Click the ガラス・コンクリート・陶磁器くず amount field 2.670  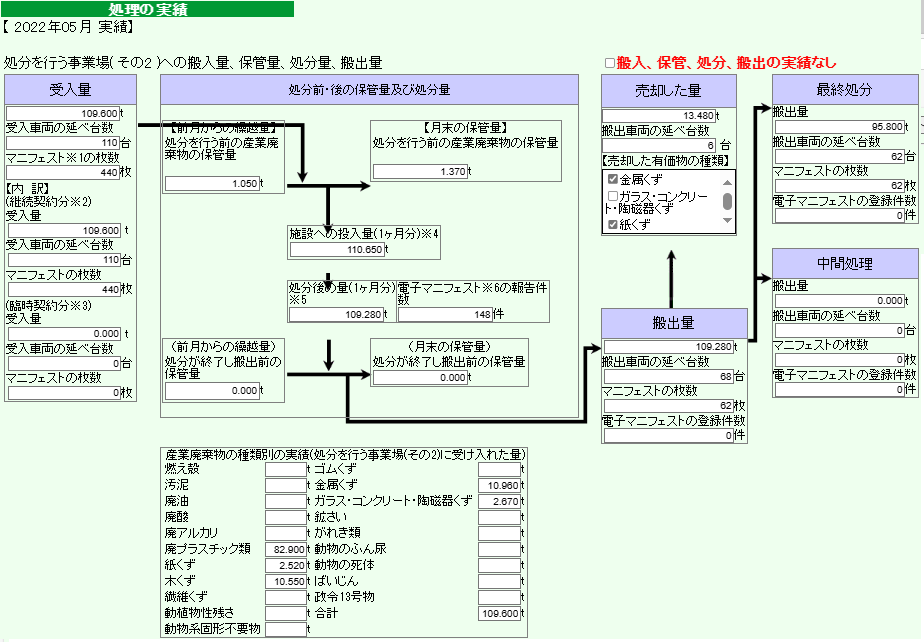click(499, 501)
